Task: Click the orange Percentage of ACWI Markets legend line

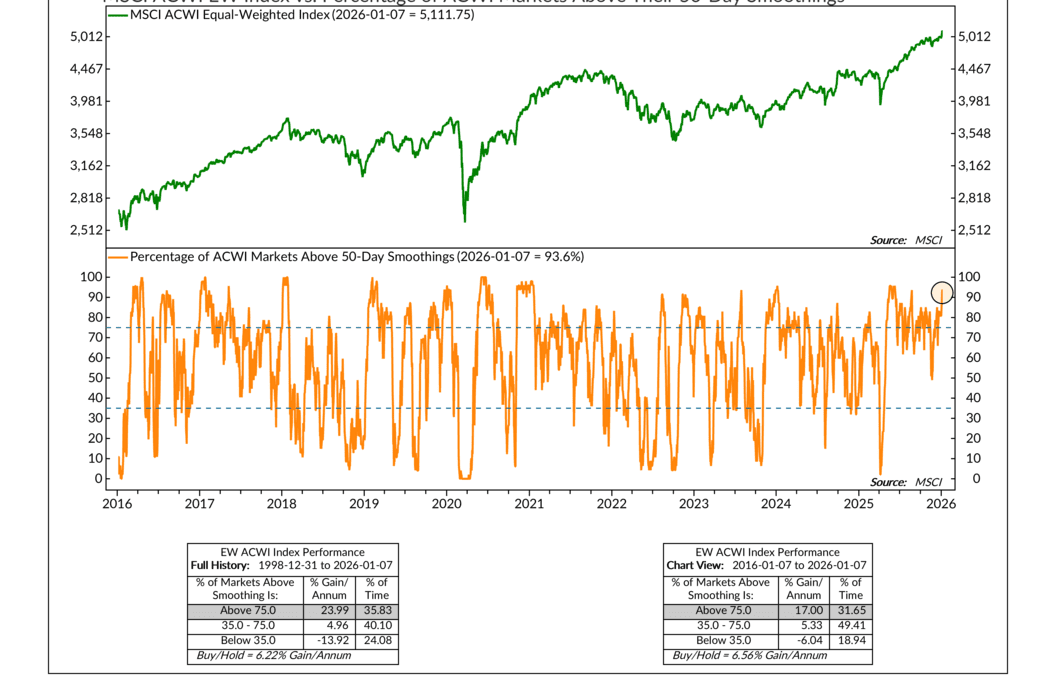Action: (118, 257)
